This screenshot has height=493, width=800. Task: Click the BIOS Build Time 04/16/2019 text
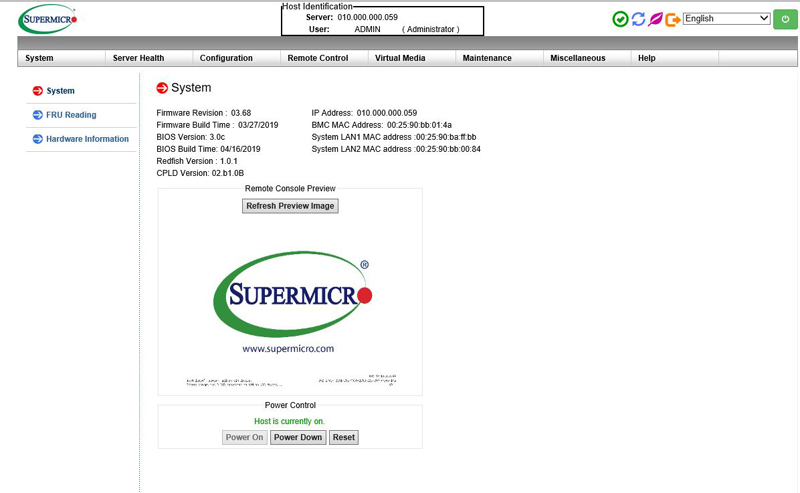click(208, 149)
